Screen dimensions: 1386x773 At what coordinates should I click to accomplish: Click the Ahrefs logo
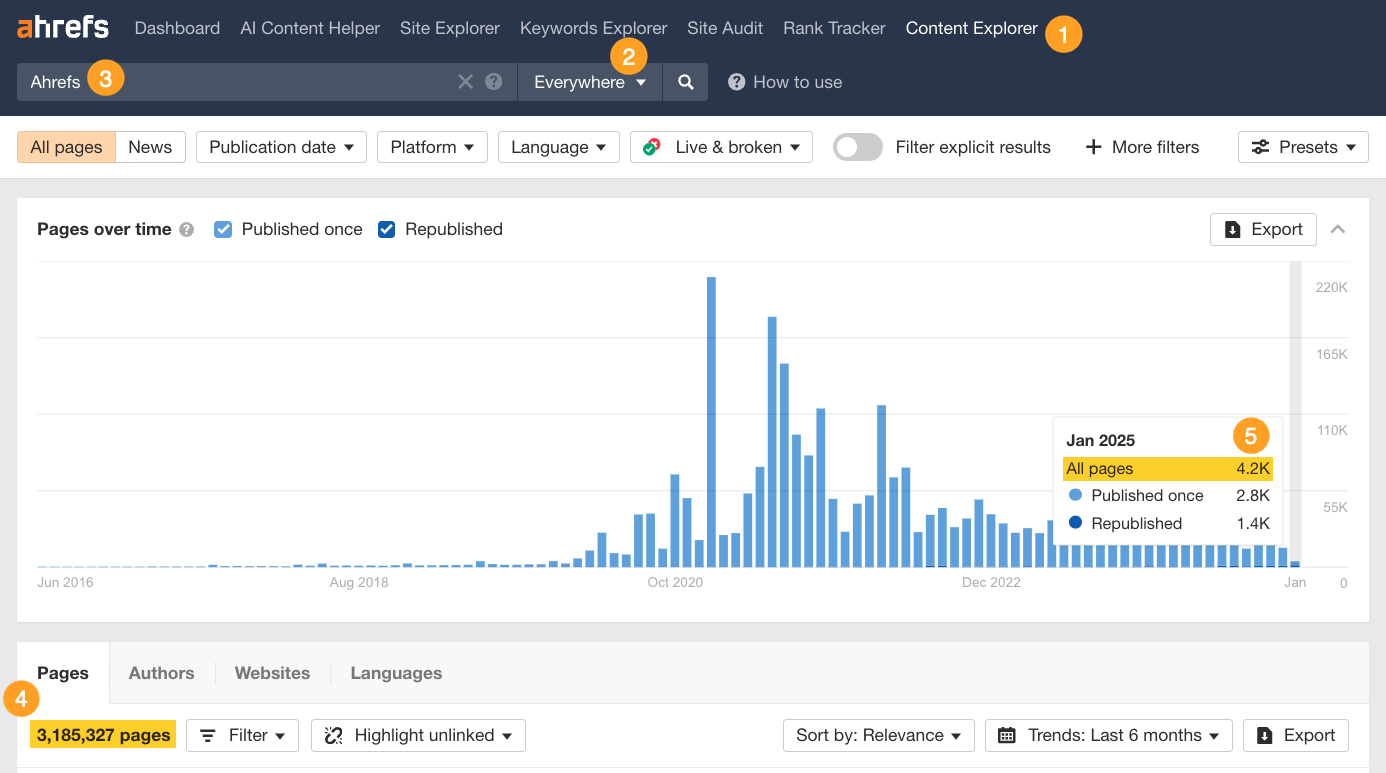click(x=62, y=27)
